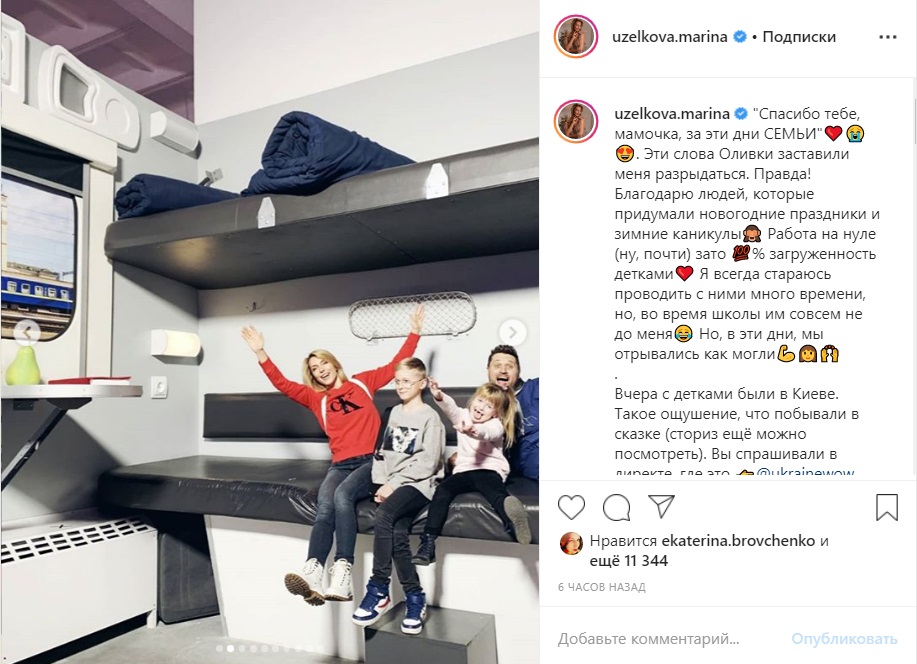Viewport: 917px width, 664px height.
Task: Open comments via speech bubble icon
Action: [x=616, y=507]
